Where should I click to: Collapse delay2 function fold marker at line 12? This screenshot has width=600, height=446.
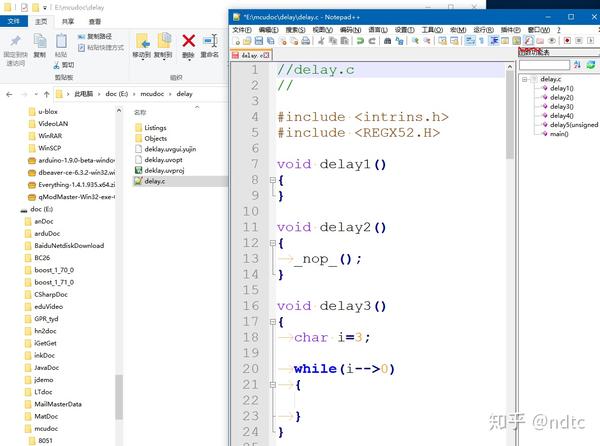point(272,243)
